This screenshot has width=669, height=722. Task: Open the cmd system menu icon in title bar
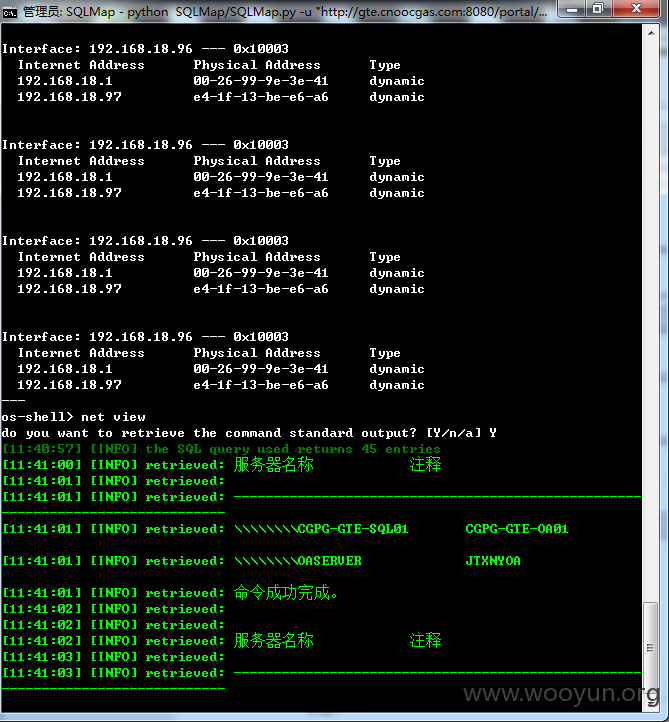[x=9, y=12]
